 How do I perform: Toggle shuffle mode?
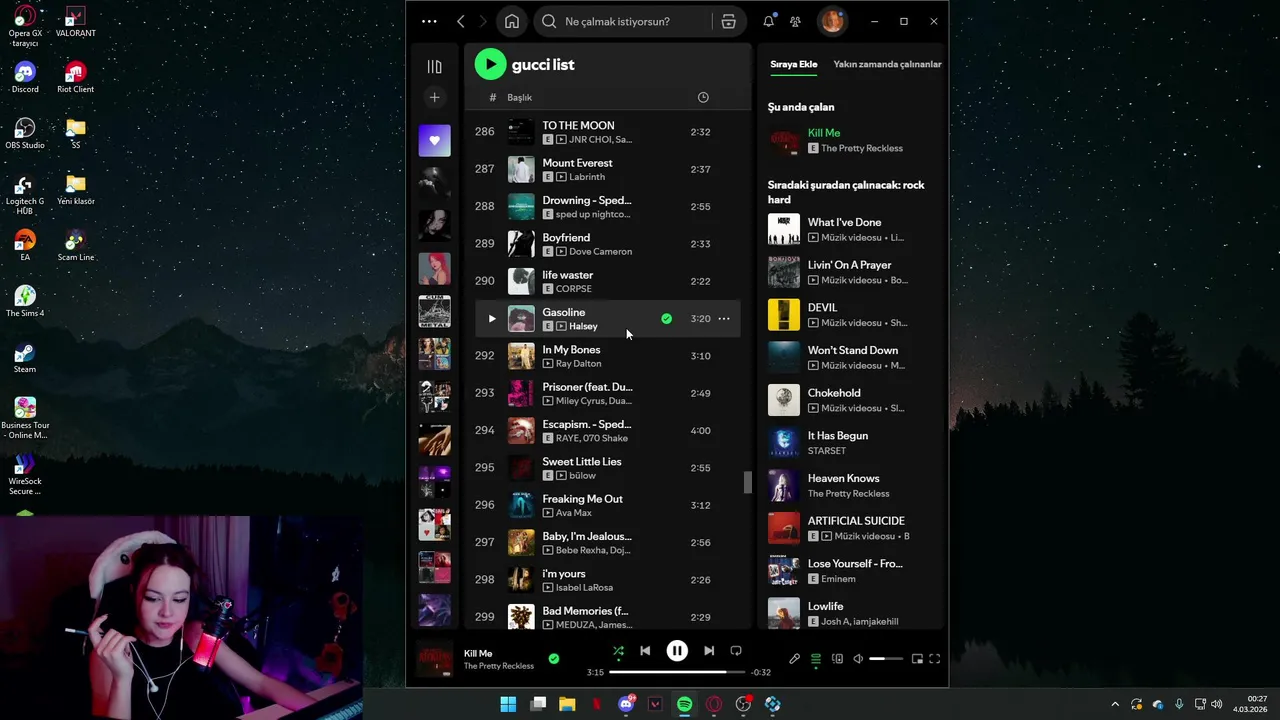point(618,651)
